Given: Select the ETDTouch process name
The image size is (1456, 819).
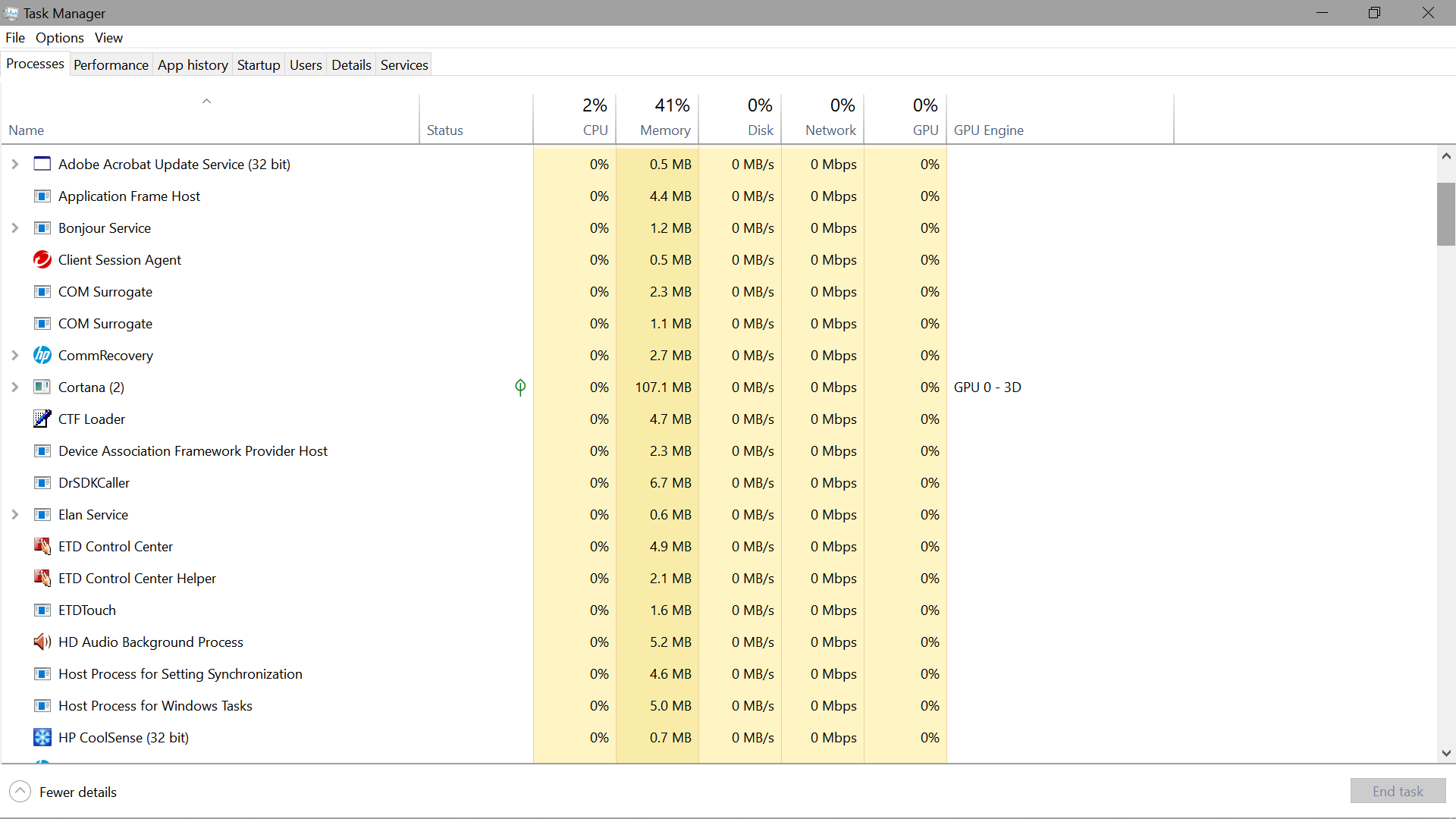Looking at the screenshot, I should [87, 610].
